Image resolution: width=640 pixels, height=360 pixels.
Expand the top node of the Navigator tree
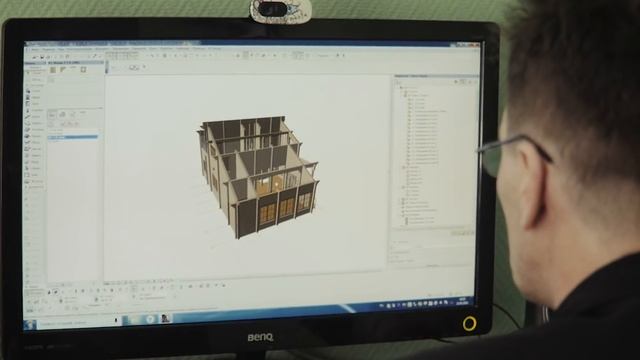401,87
